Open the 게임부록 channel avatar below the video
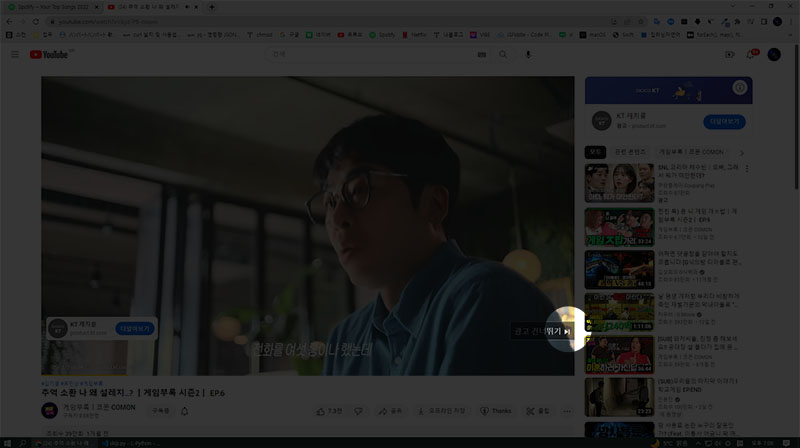 49,410
